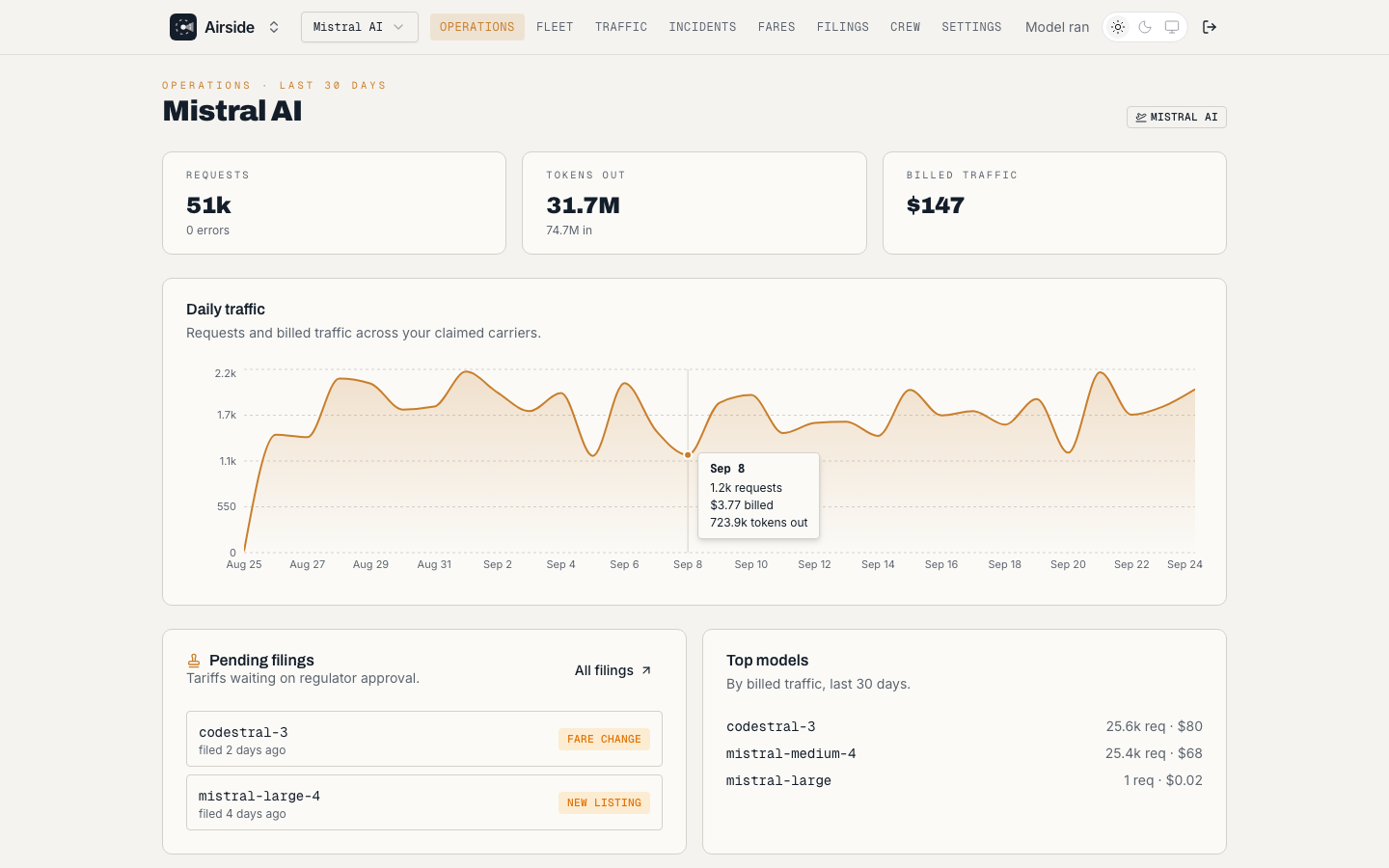
Task: Click the 550 y-axis label
Action: 227,506
